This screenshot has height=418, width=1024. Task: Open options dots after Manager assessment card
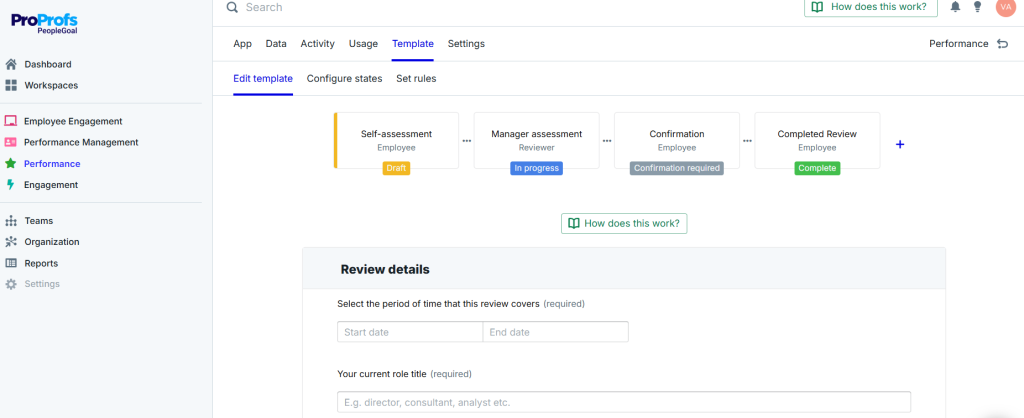[607, 140]
